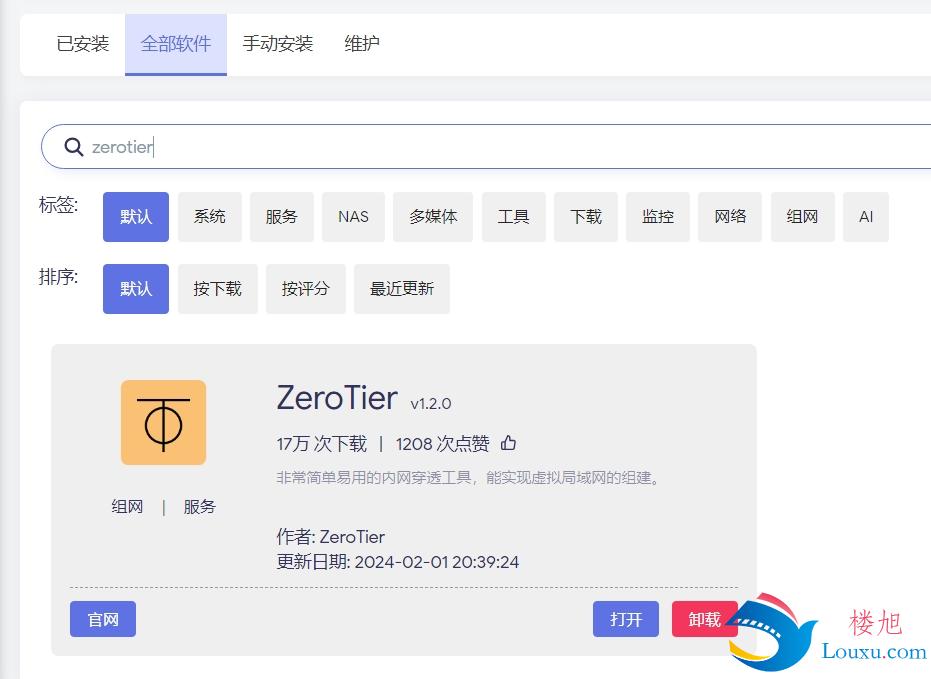Switch to the 手动安装 tab
931x679 pixels.
coord(277,44)
